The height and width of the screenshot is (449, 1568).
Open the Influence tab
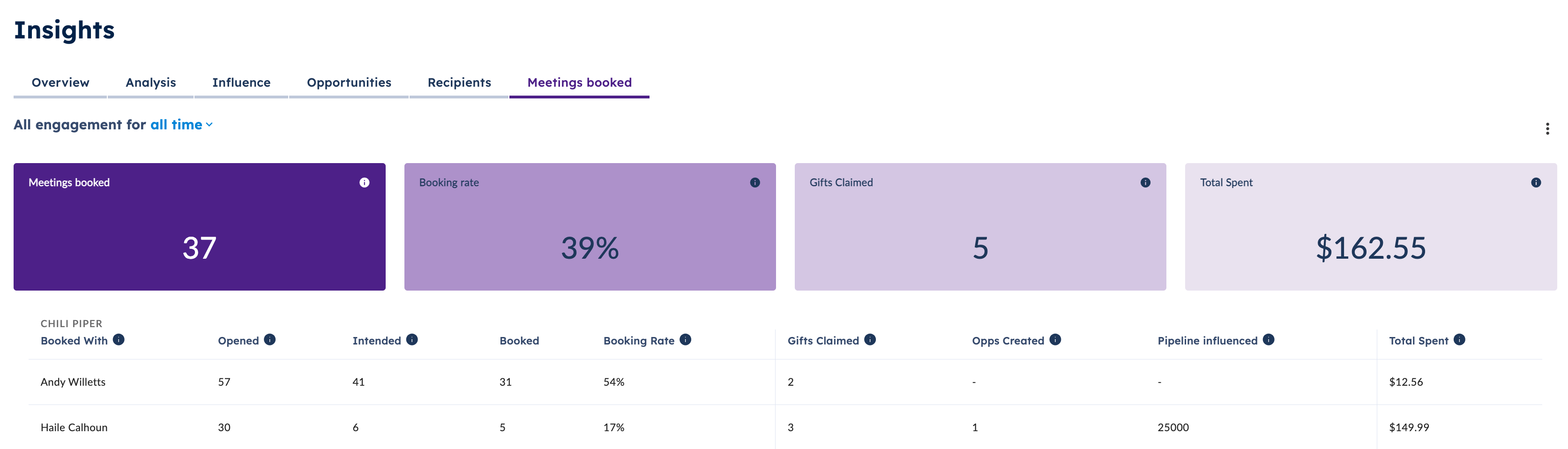[241, 83]
